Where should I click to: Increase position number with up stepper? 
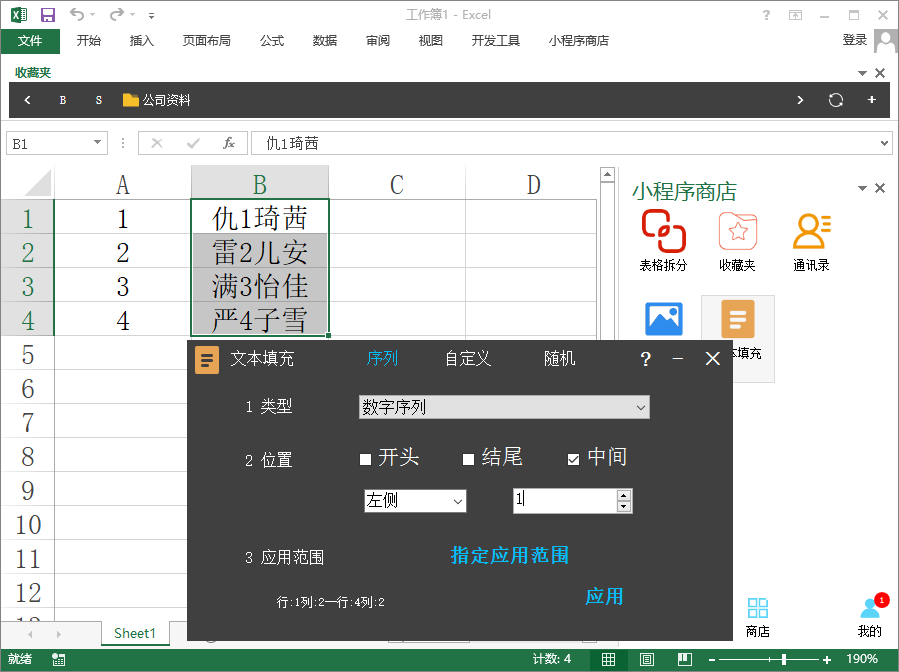click(x=624, y=495)
